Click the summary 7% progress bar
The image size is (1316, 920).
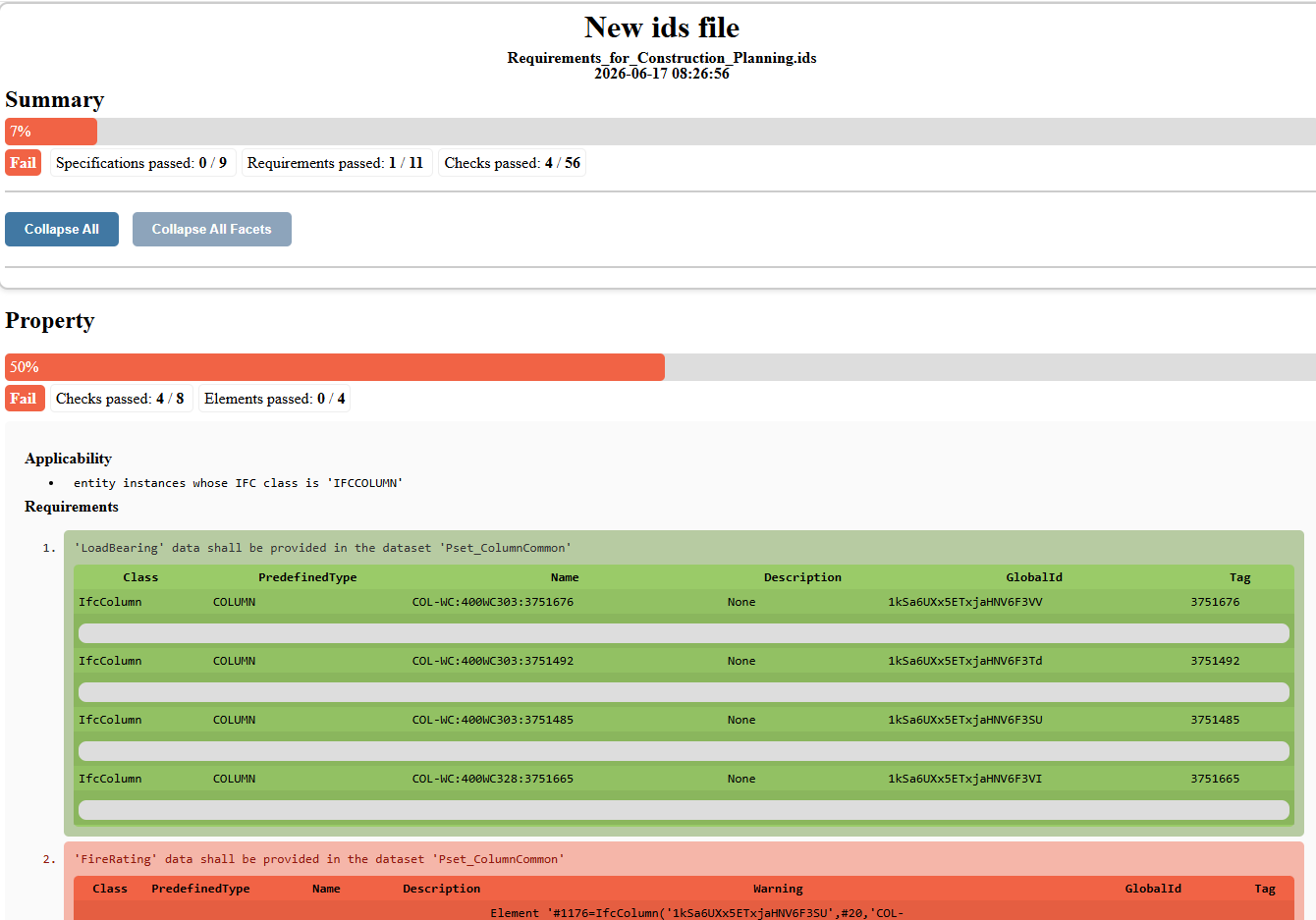coord(660,132)
